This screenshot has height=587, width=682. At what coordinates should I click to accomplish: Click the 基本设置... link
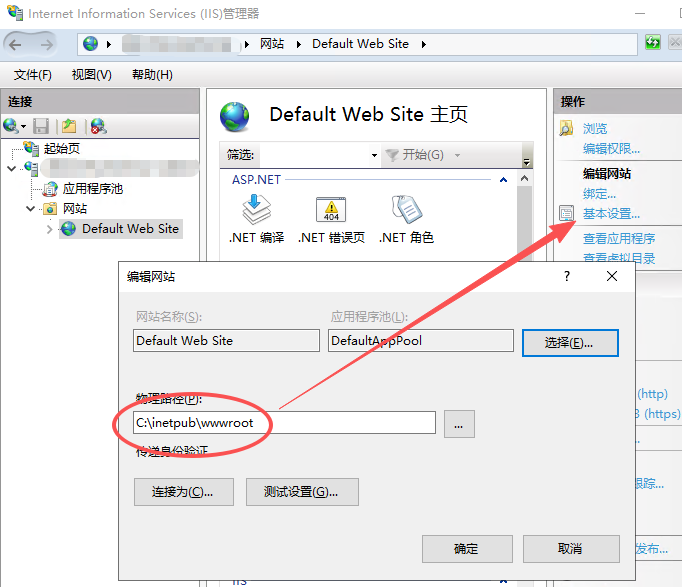pos(612,213)
